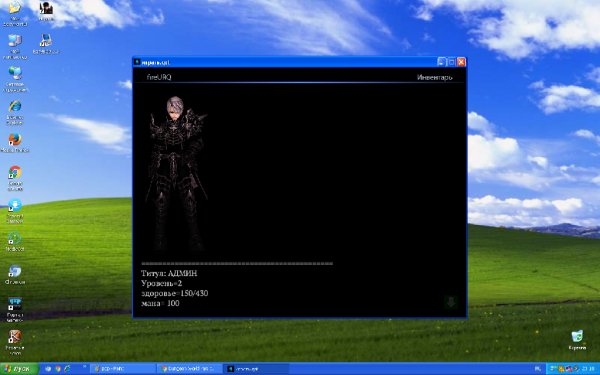
Task: Open the My Computer desktop icon
Action: (15, 46)
